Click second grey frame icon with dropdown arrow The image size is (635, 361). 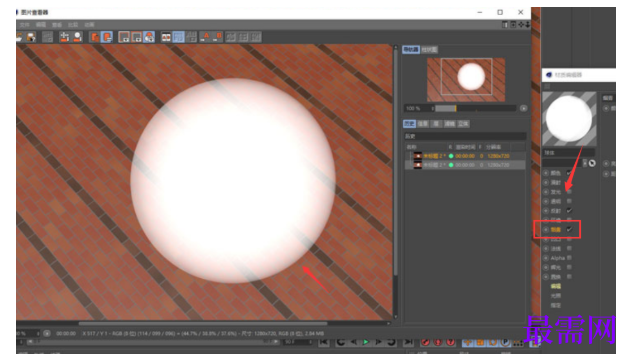(x=136, y=37)
